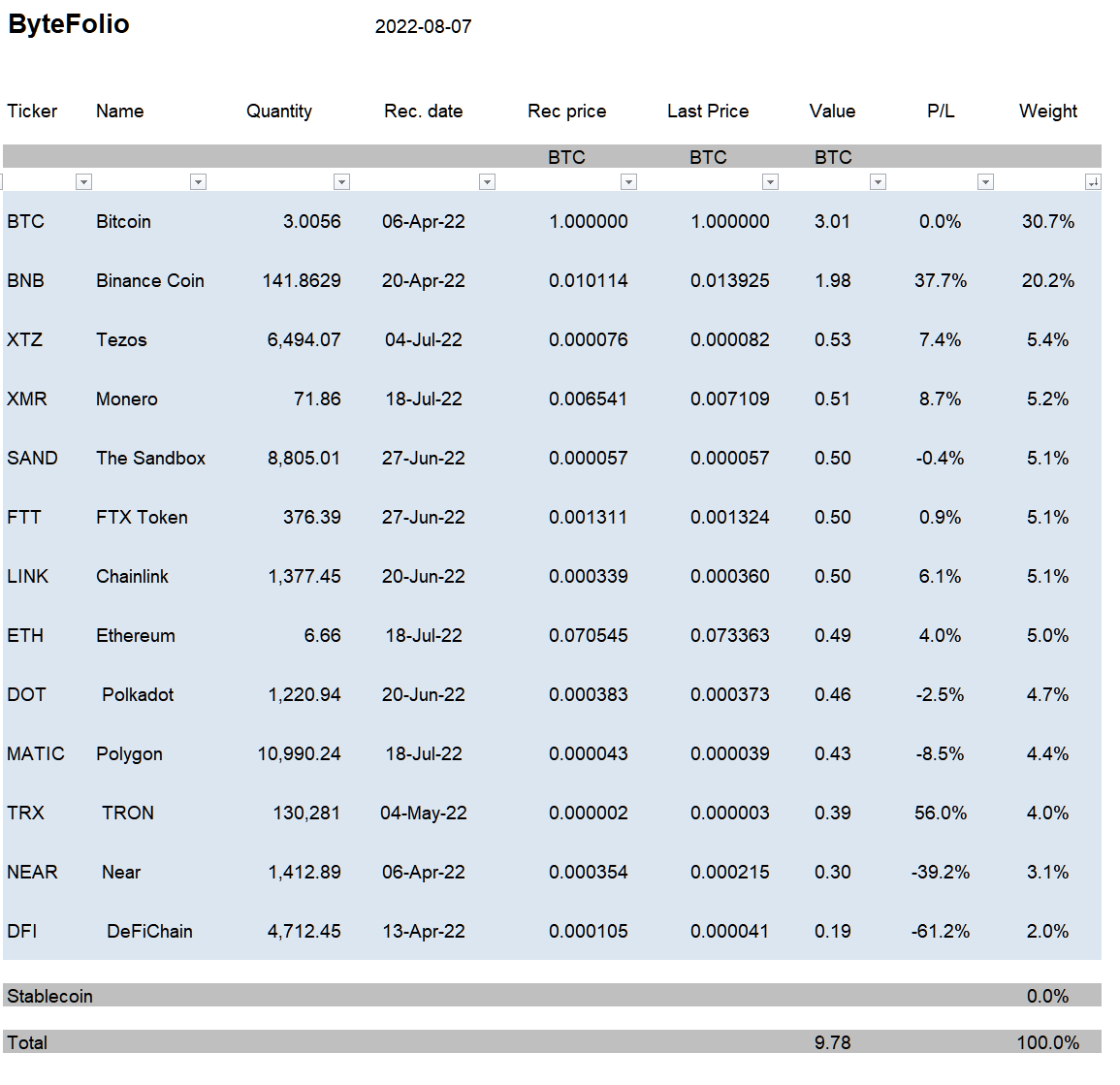
Task: Click the ByteFolio title
Action: (x=69, y=24)
